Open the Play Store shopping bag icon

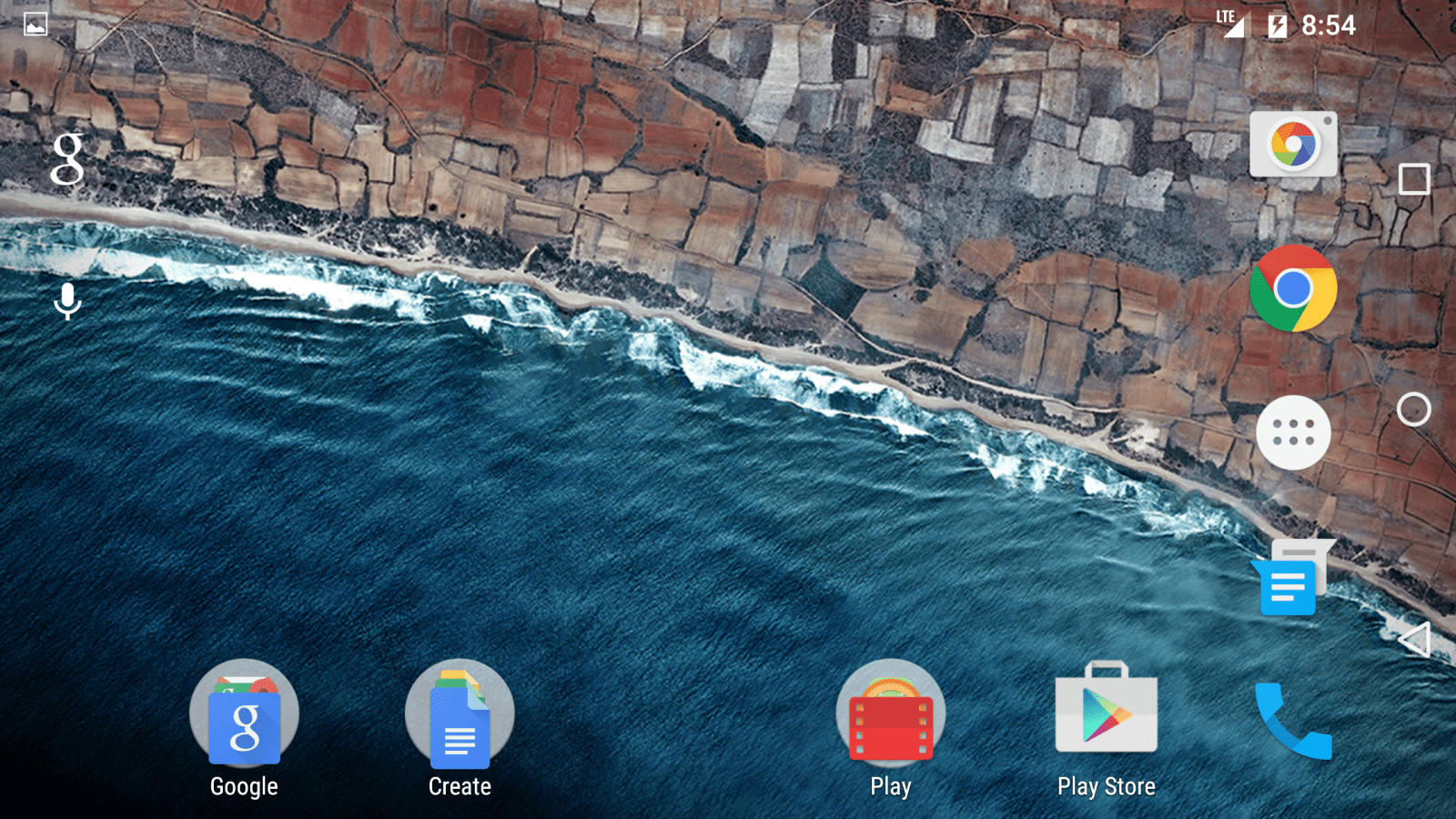(1106, 710)
